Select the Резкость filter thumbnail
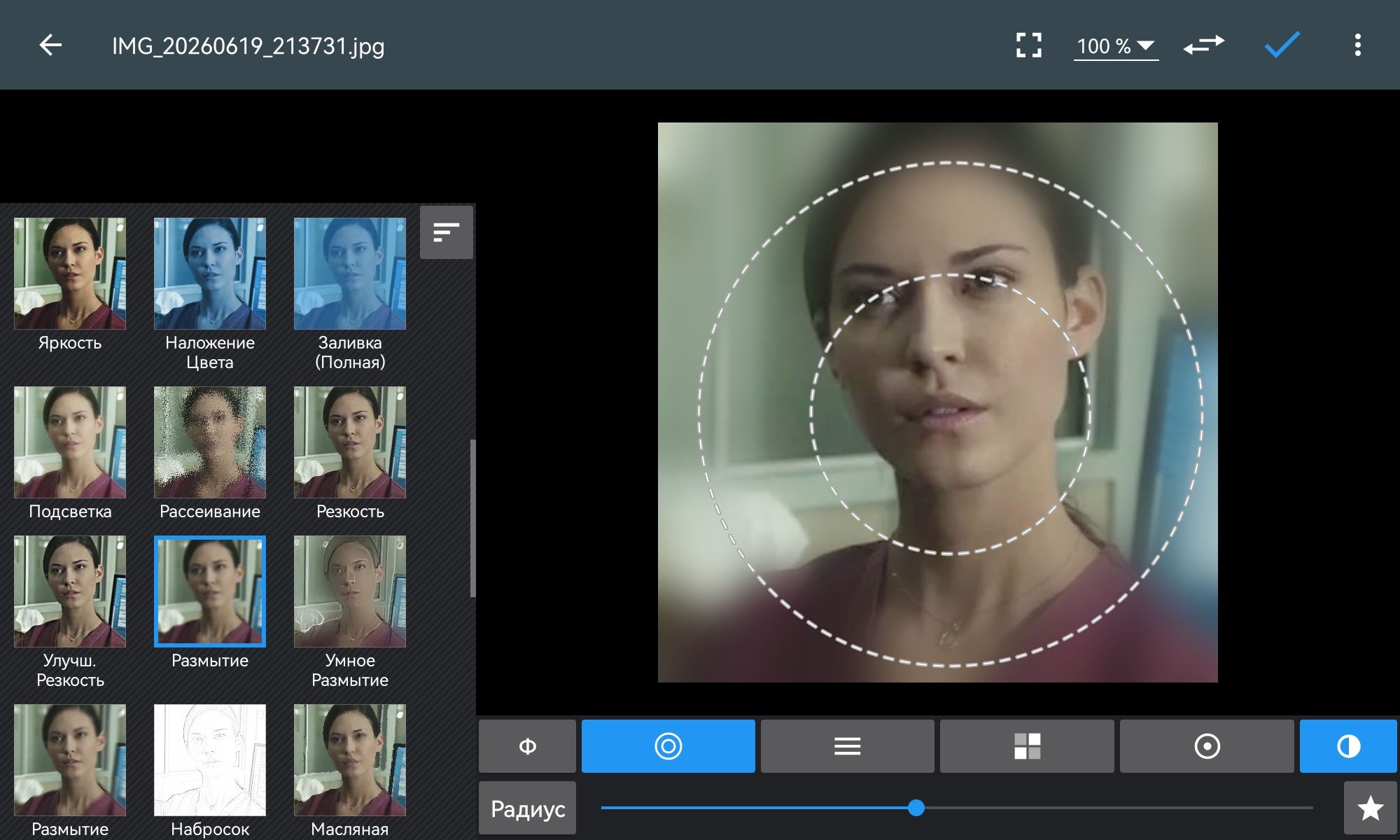Screen dimensions: 1400x840 pos(350,442)
